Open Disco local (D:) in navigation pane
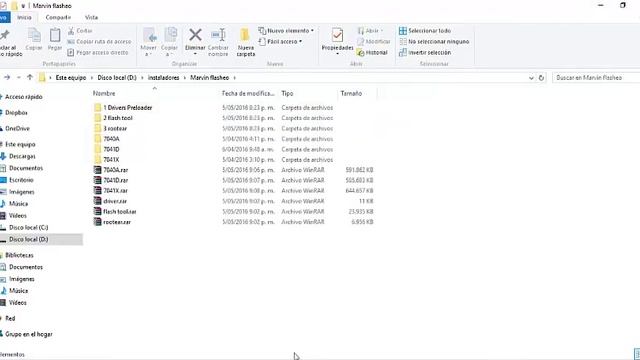Image resolution: width=640 pixels, height=360 pixels. (29, 239)
